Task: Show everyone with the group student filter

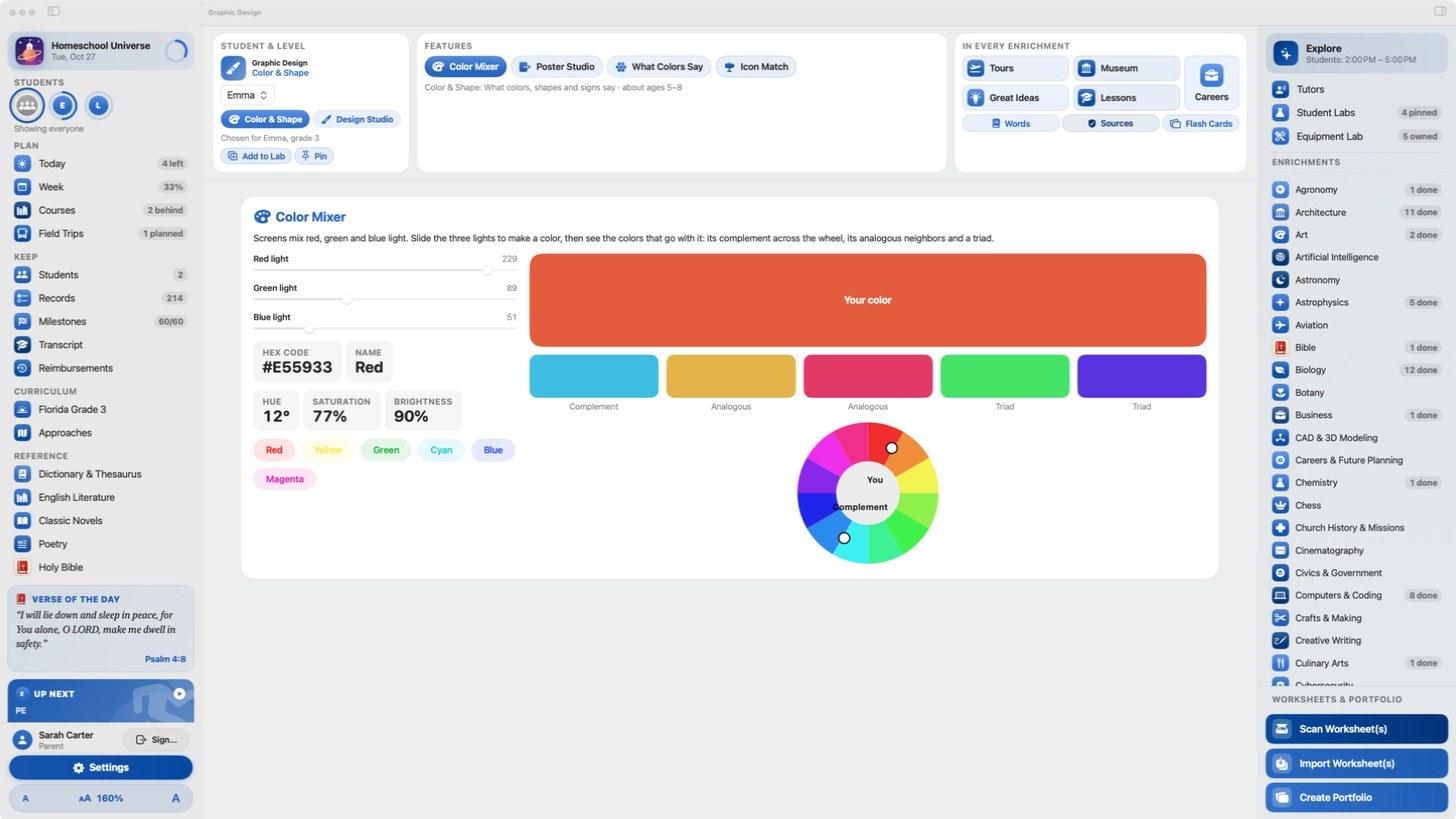Action: (x=27, y=105)
